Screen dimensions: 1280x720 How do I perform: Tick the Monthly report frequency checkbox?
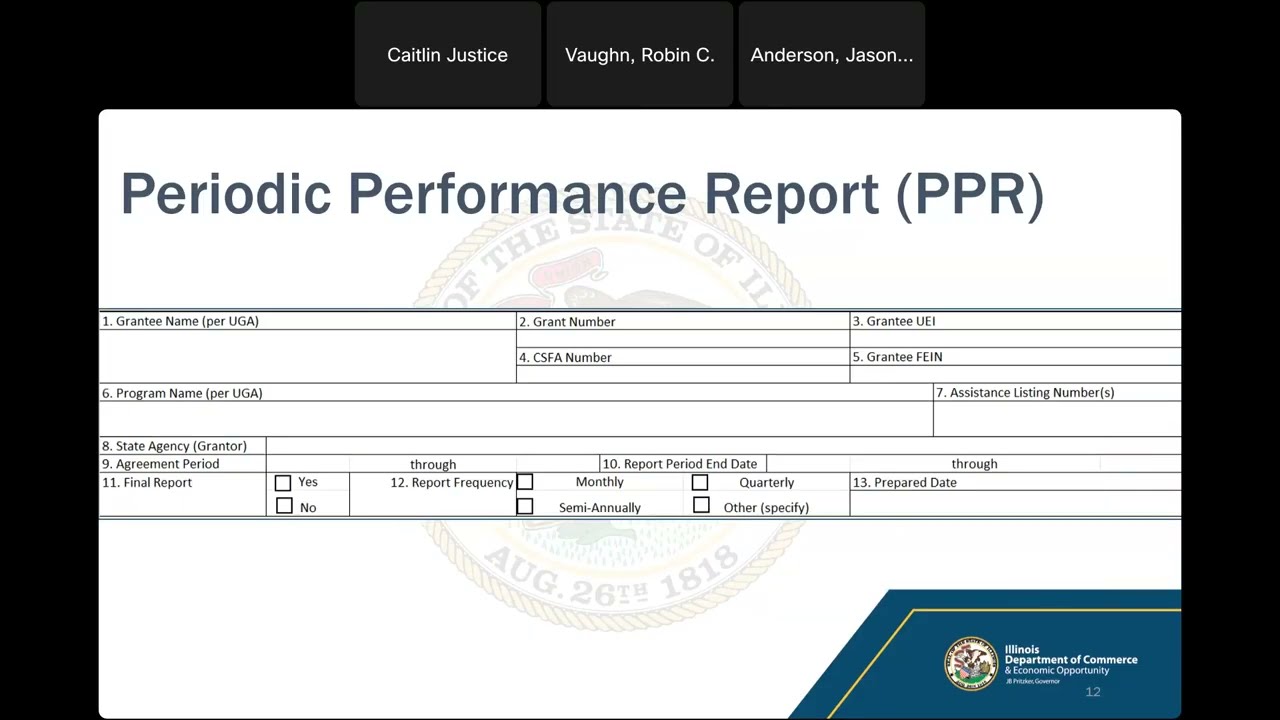pyautogui.click(x=525, y=482)
